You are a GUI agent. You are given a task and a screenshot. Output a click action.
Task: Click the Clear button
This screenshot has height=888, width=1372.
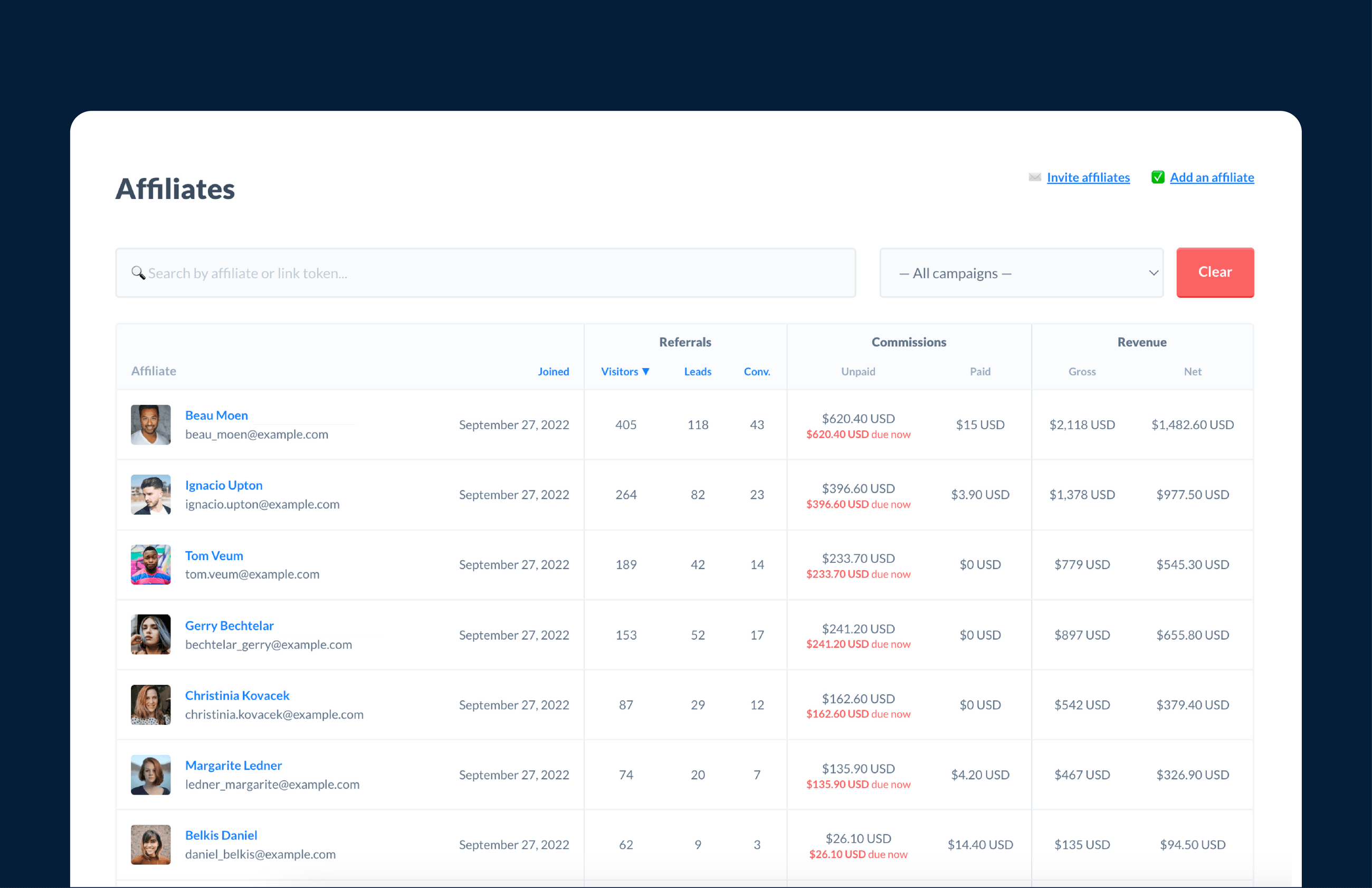[1215, 272]
